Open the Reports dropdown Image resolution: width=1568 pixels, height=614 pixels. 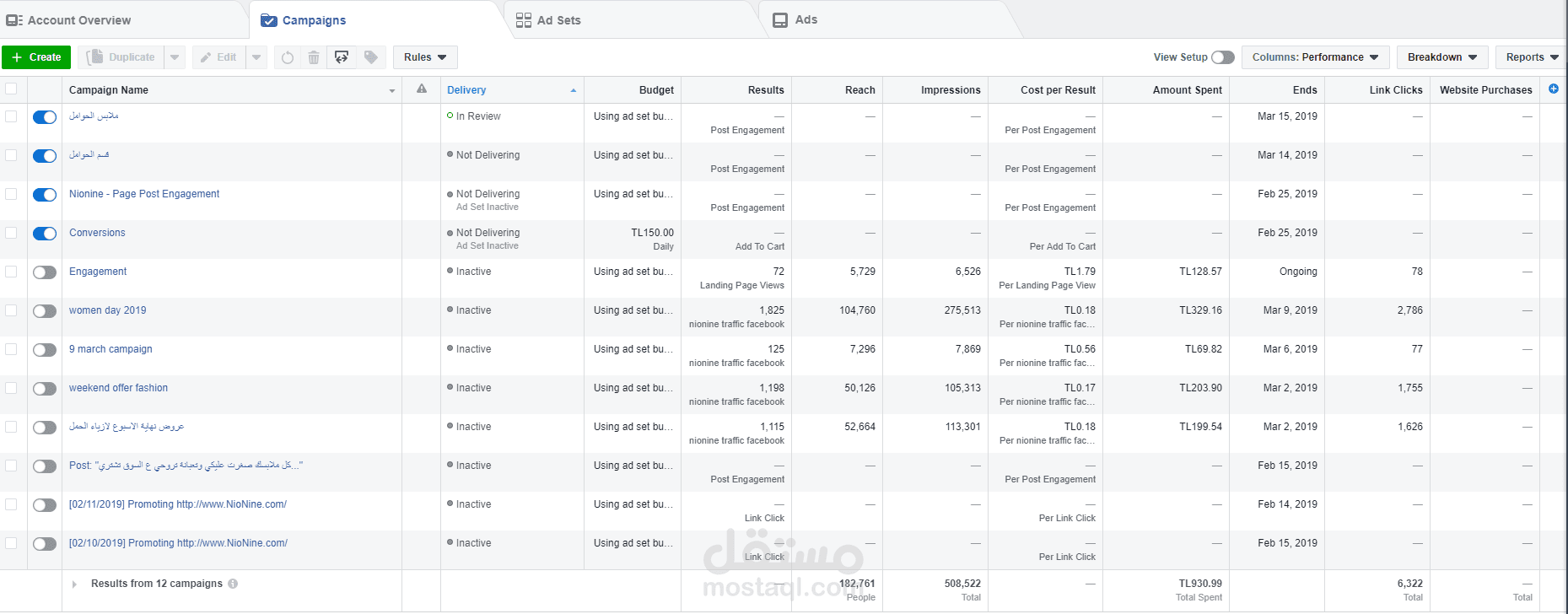(1532, 57)
